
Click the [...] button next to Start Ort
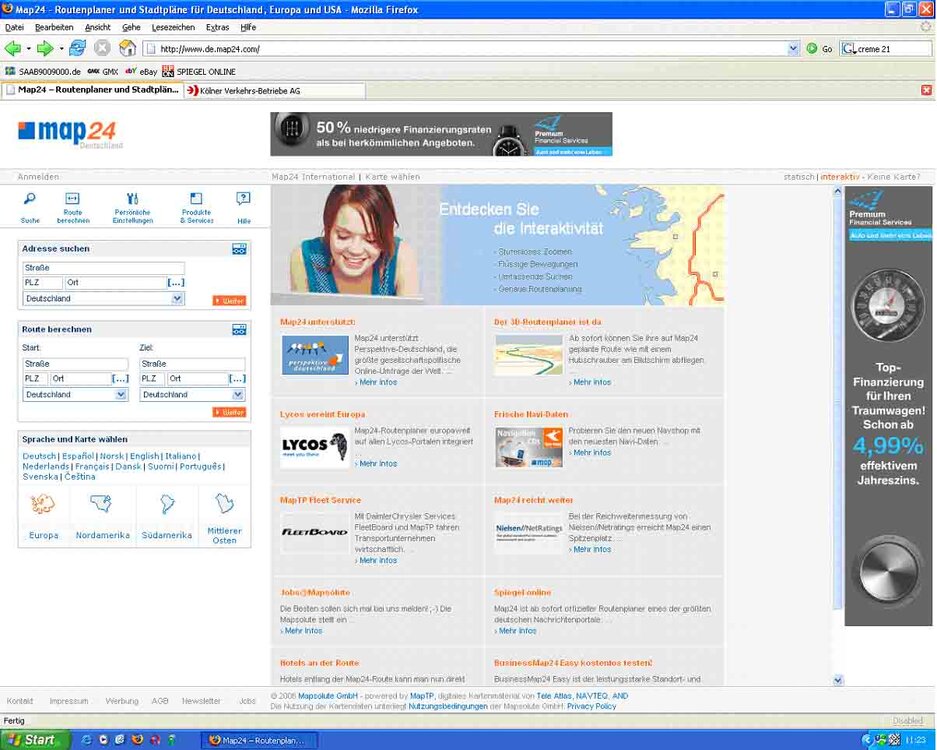coord(120,379)
